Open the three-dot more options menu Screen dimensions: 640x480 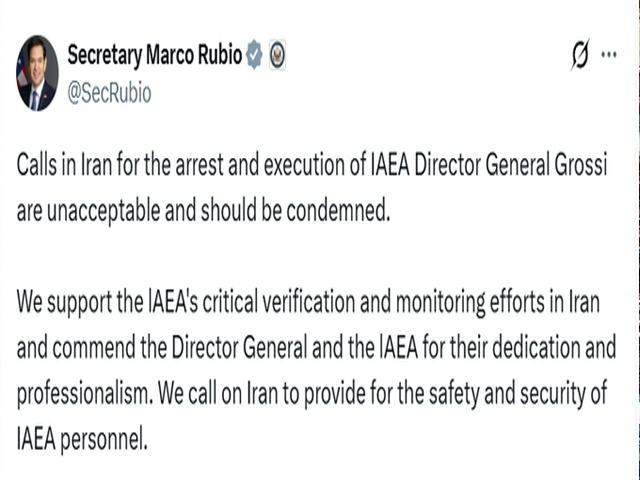click(608, 56)
